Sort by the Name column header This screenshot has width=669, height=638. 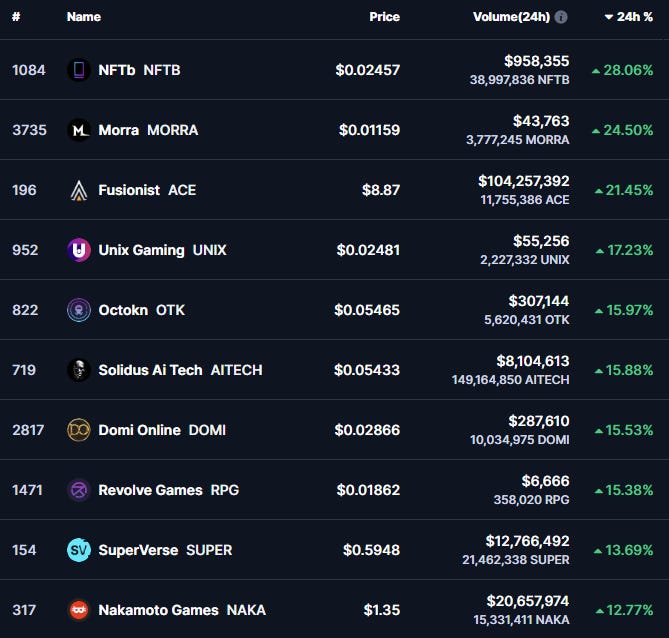point(84,17)
